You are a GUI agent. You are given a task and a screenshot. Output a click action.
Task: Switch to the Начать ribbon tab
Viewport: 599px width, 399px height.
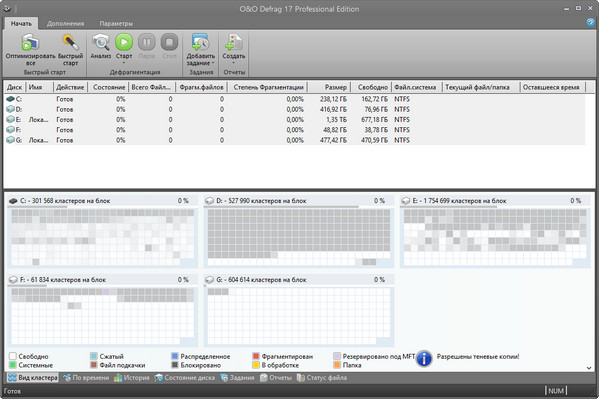[21, 24]
